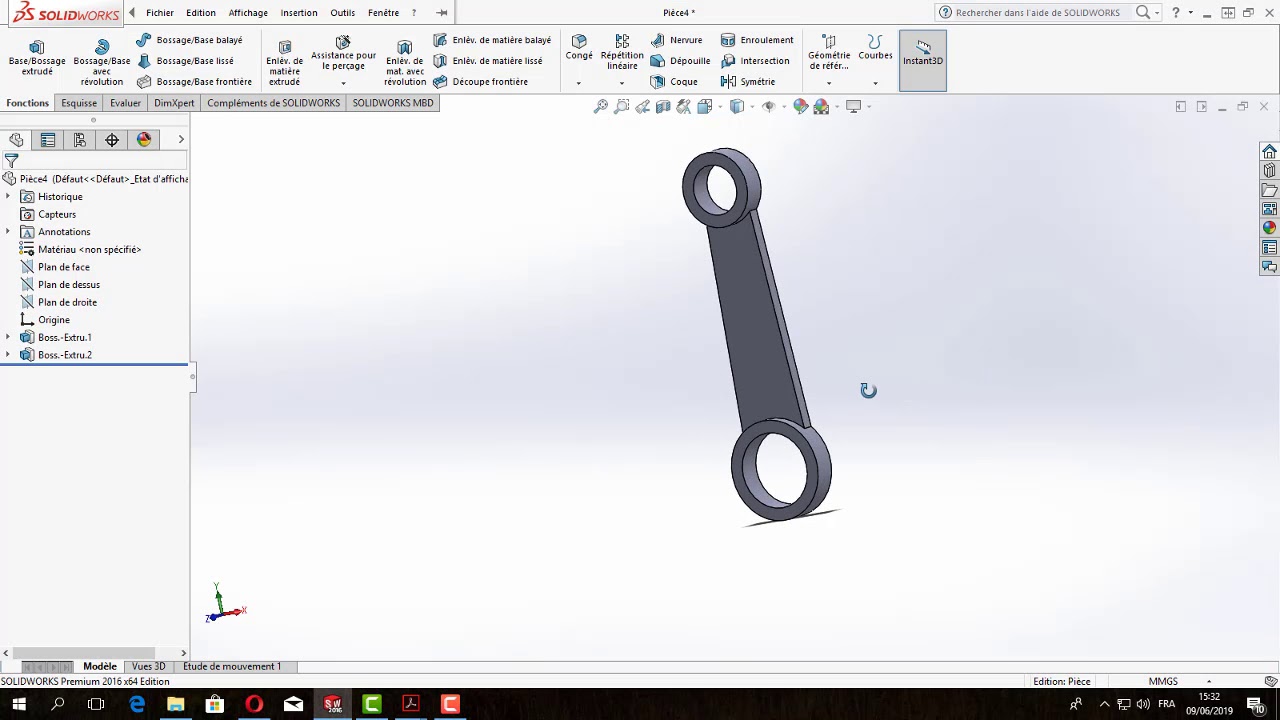This screenshot has height=720, width=1280.
Task: Expand Boss.-Extru.1 feature
Action: (x=8, y=338)
